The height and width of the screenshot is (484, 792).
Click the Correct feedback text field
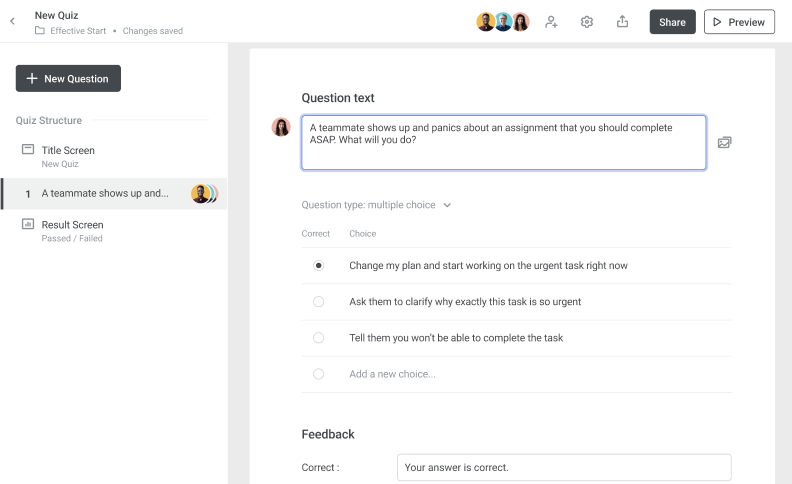click(x=563, y=467)
